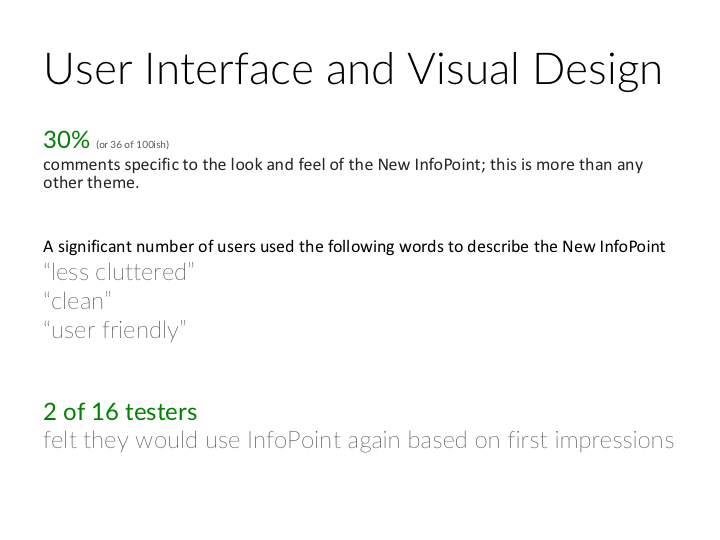The height and width of the screenshot is (540, 720).
Task: Select the word 'Visual' in the title
Action: tap(464, 69)
